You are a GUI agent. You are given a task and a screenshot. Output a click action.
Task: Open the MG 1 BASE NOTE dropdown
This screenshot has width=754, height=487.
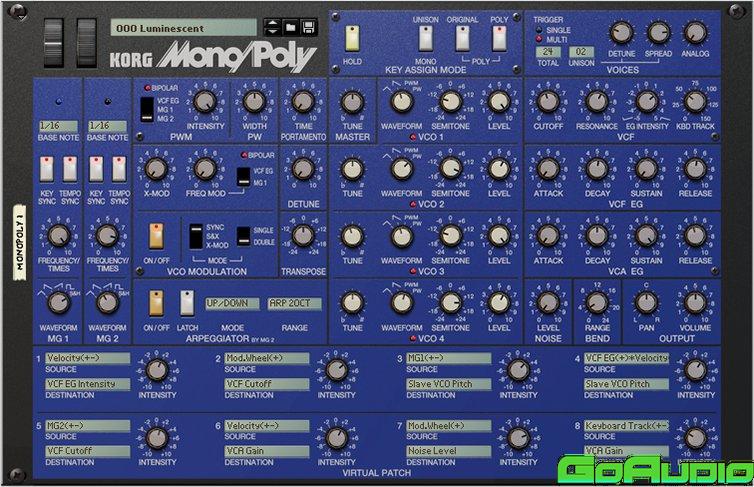tap(58, 126)
